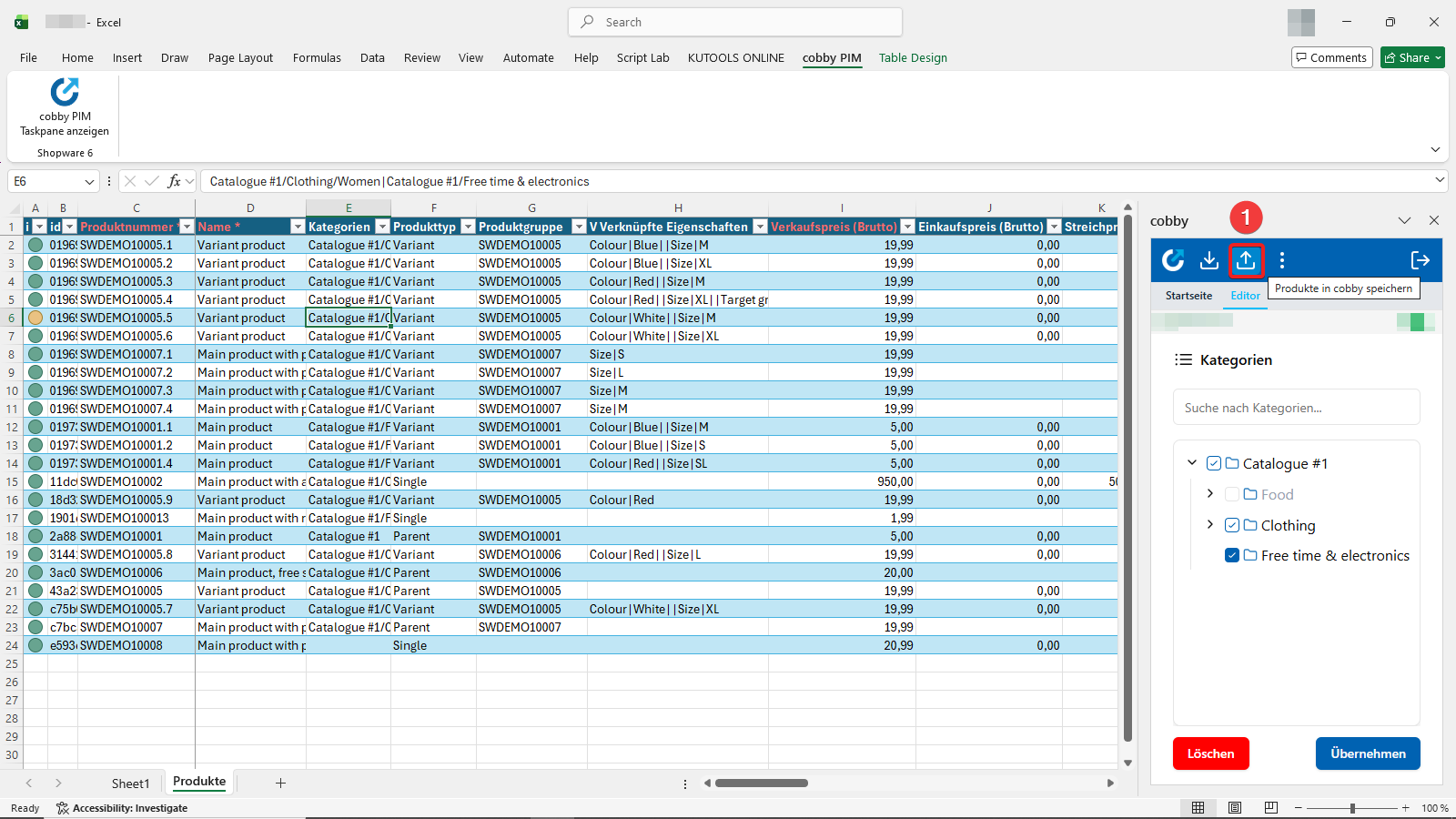This screenshot has height=819, width=1456.
Task: Click the cobby refresh/sync icon
Action: [x=1173, y=261]
